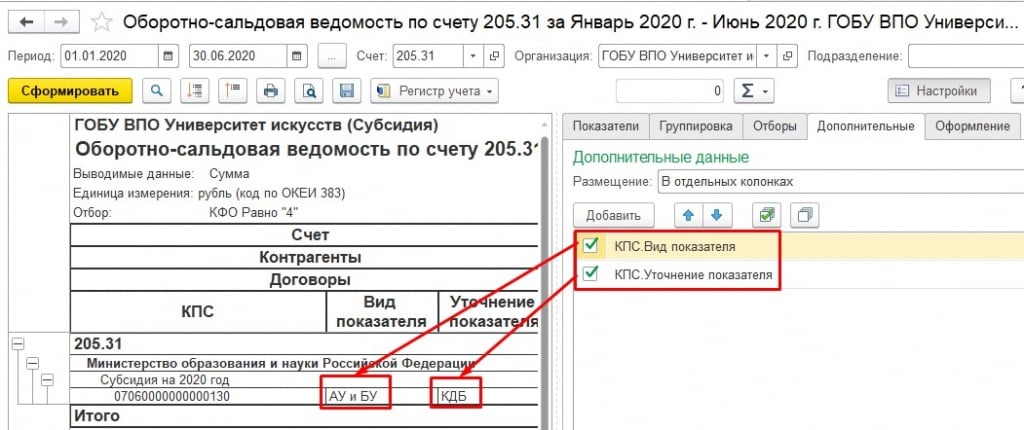The image size is (1024, 430).
Task: Click the period end date field
Action: tap(238, 56)
